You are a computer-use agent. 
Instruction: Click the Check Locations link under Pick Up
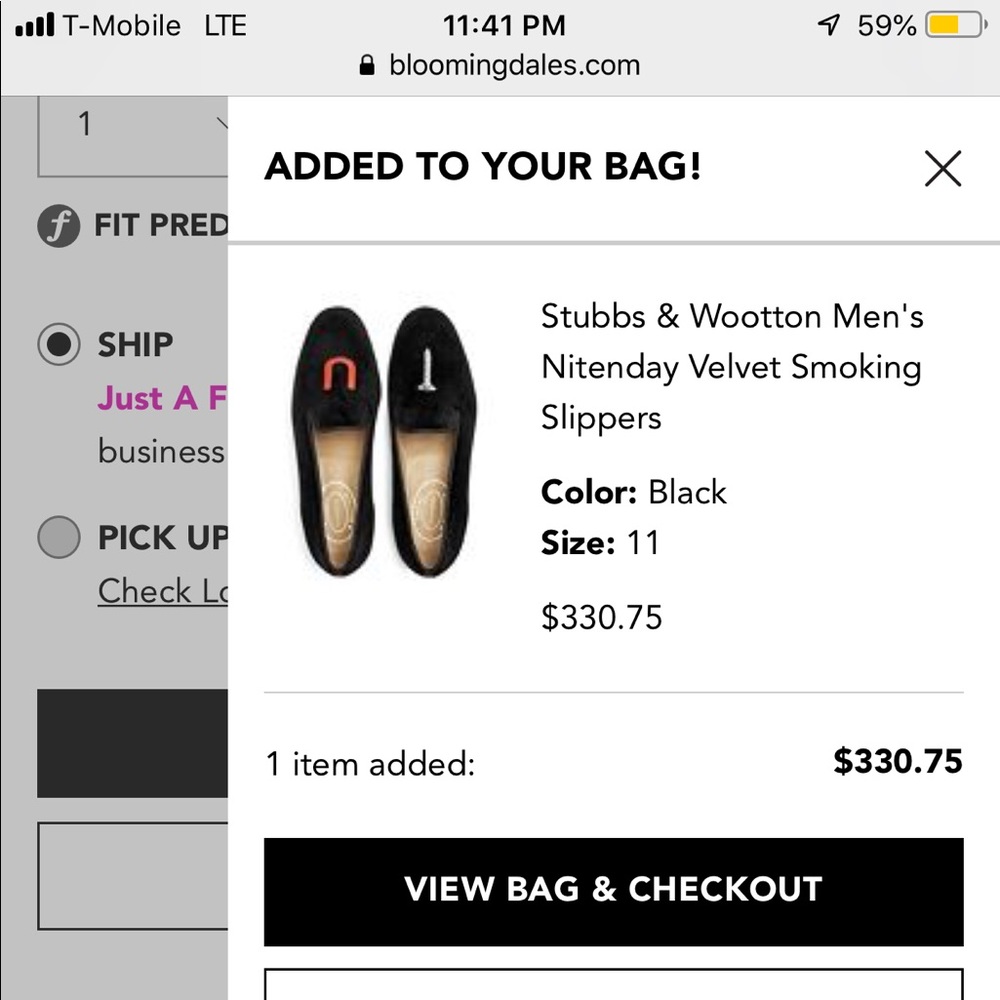162,591
